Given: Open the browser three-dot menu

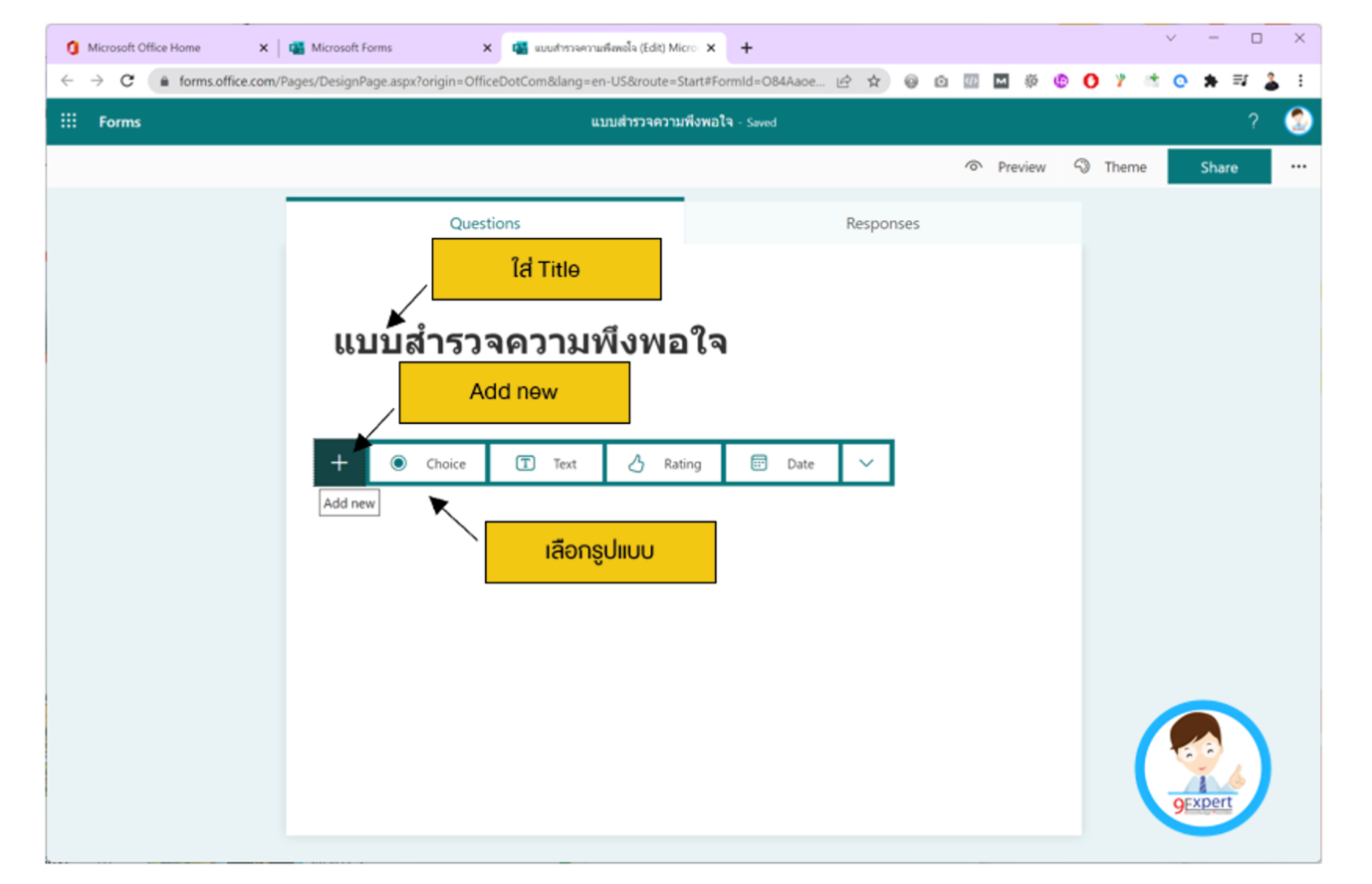Looking at the screenshot, I should click(x=1300, y=82).
